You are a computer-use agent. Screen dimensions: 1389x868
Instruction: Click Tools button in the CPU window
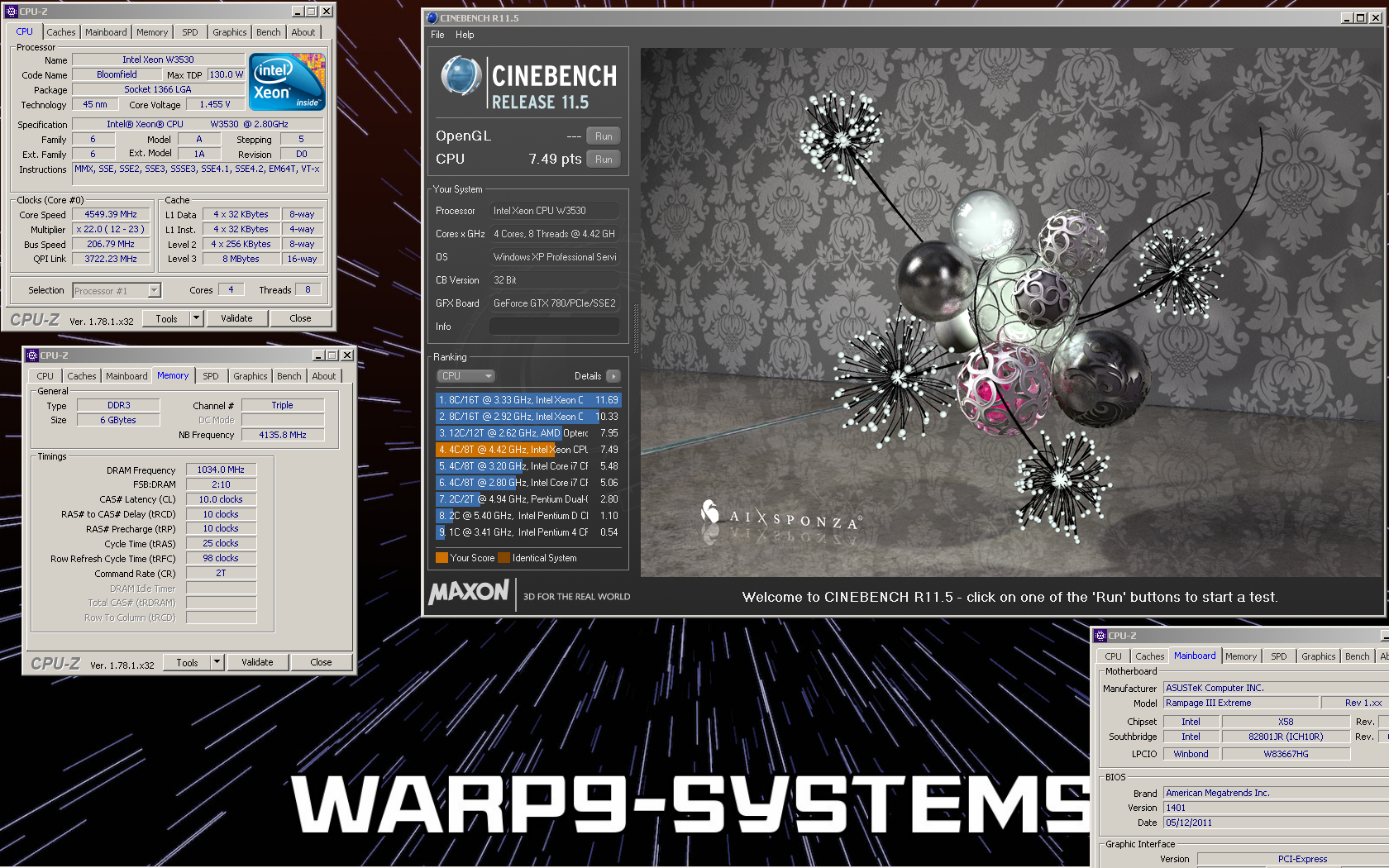tap(166, 318)
